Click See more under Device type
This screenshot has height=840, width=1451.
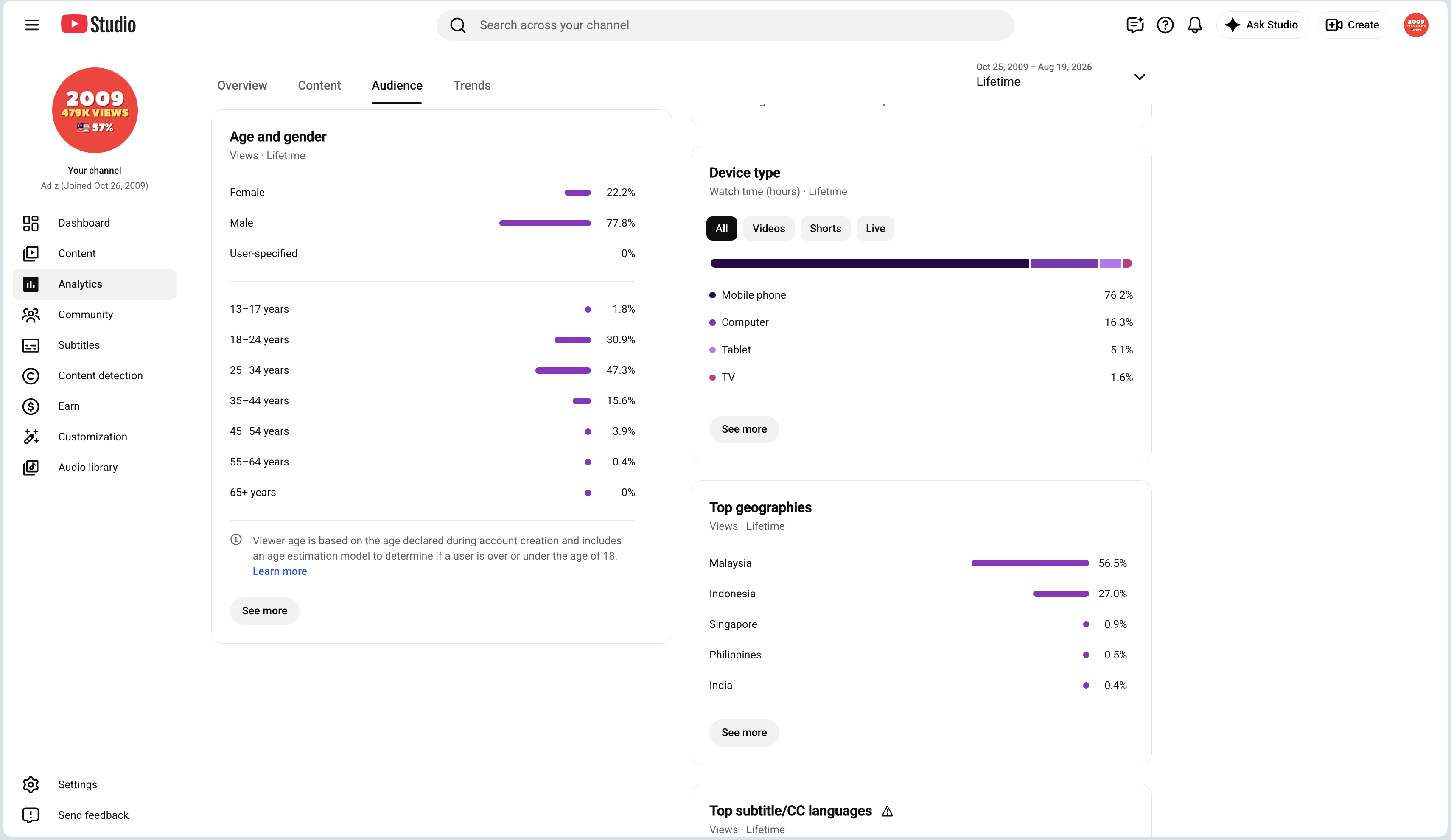pyautogui.click(x=744, y=429)
